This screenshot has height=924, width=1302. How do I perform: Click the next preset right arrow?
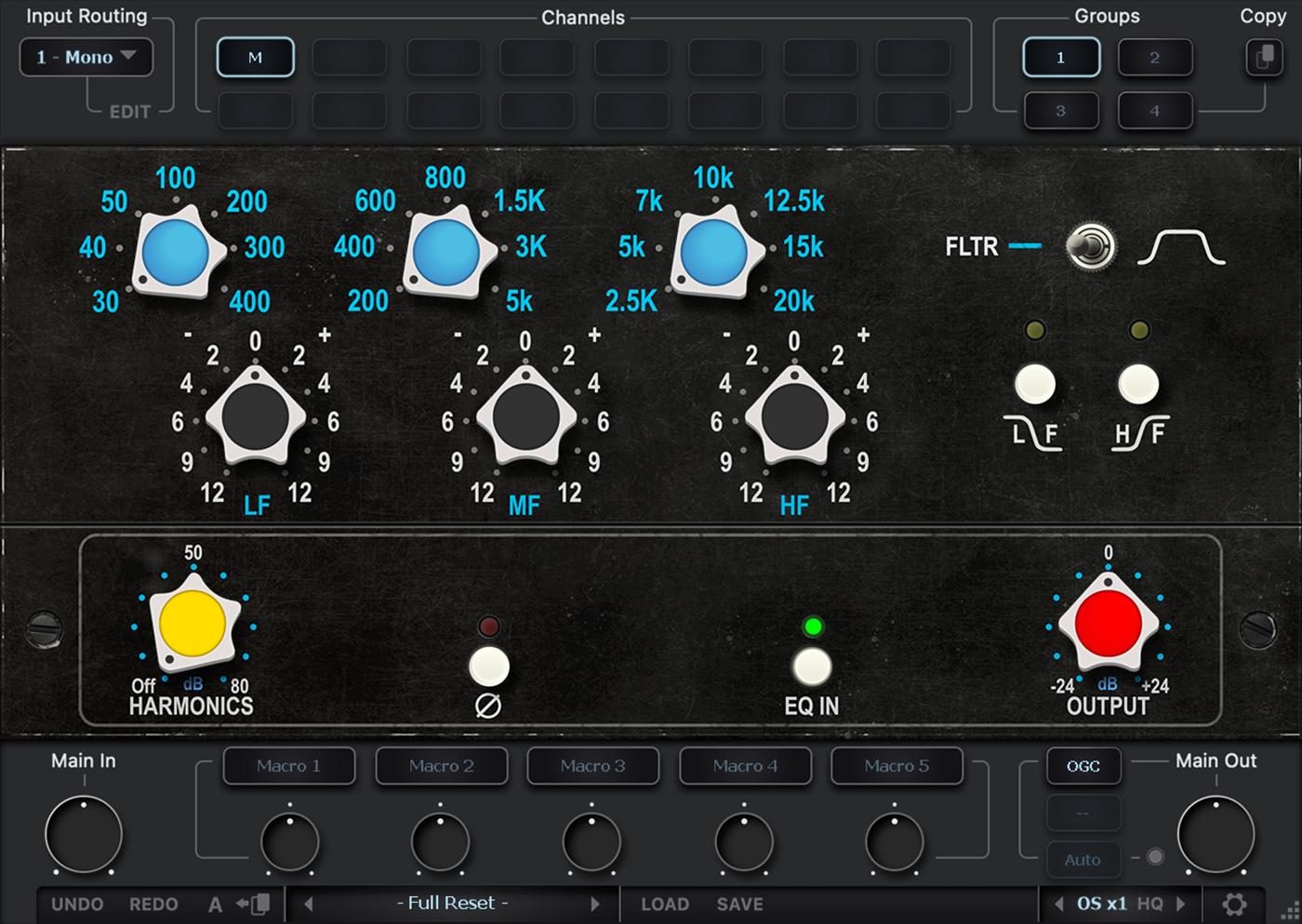coord(595,904)
